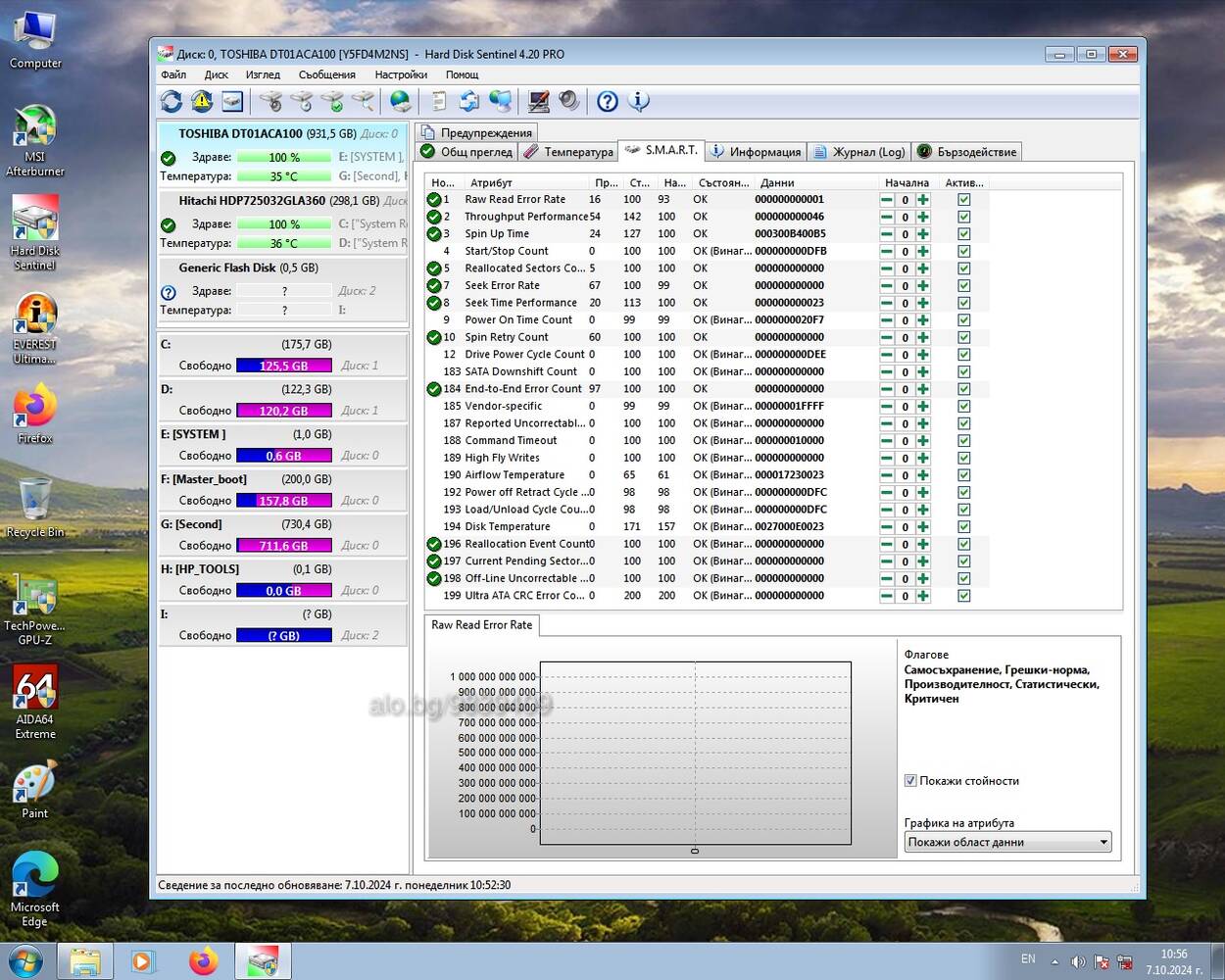Viewport: 1225px width, 980px height.
Task: Click the Windows Start orb
Action: tap(25, 961)
